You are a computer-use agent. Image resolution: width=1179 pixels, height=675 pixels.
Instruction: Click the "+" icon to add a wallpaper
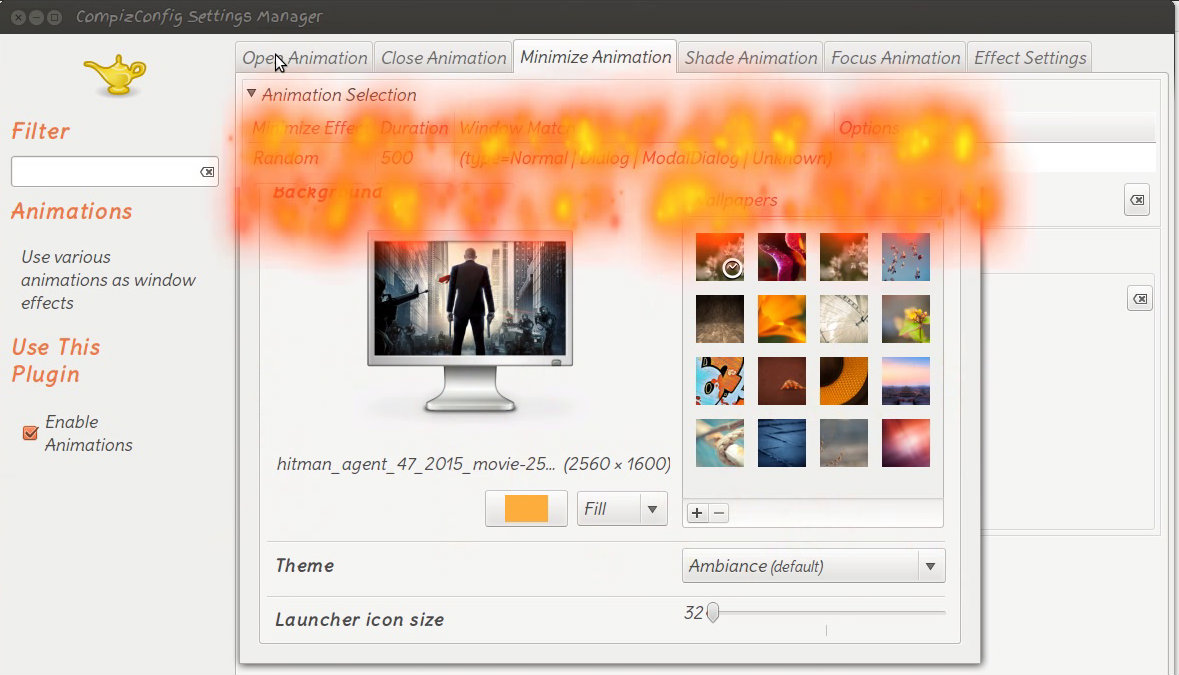696,512
